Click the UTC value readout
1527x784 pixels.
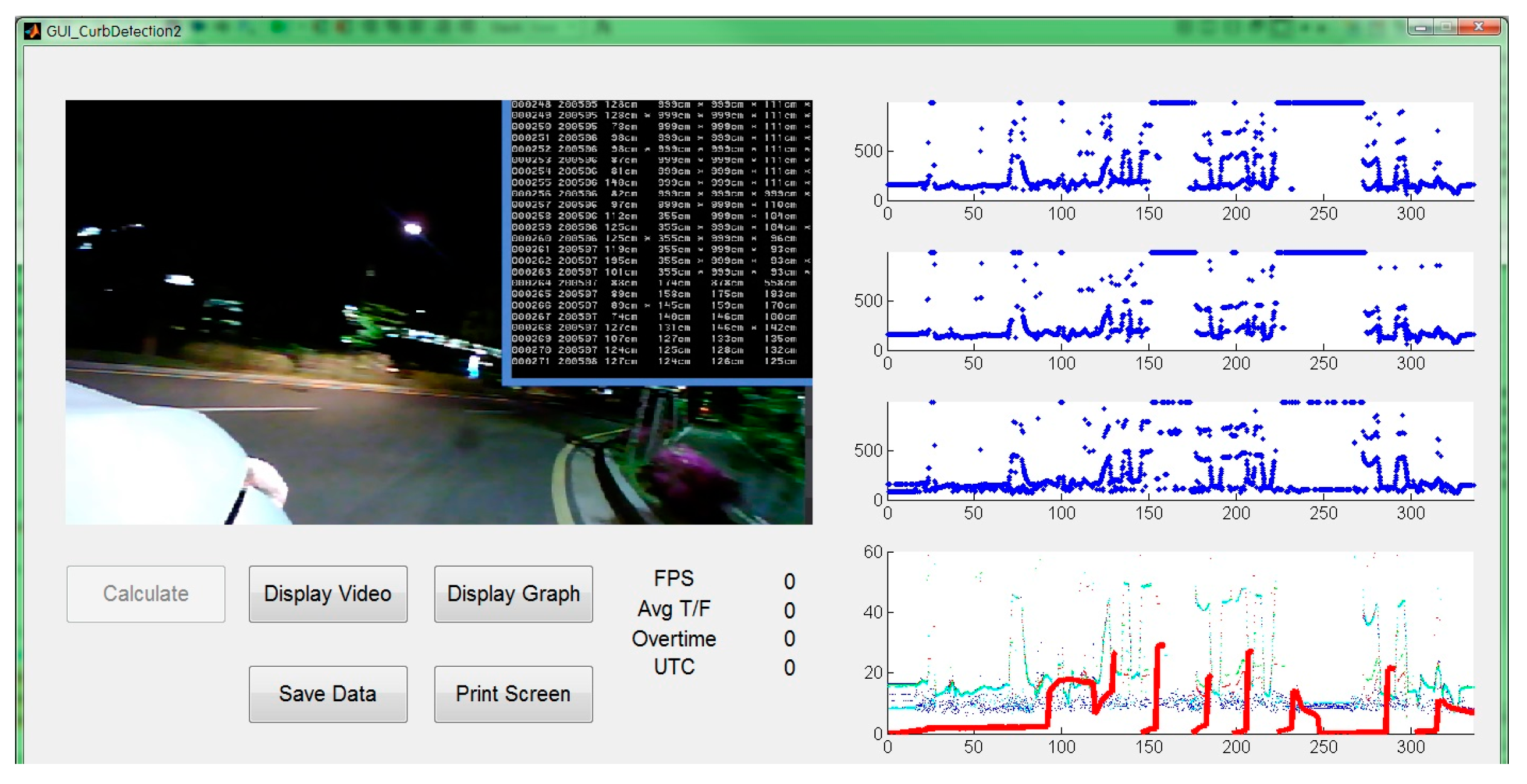tap(789, 667)
